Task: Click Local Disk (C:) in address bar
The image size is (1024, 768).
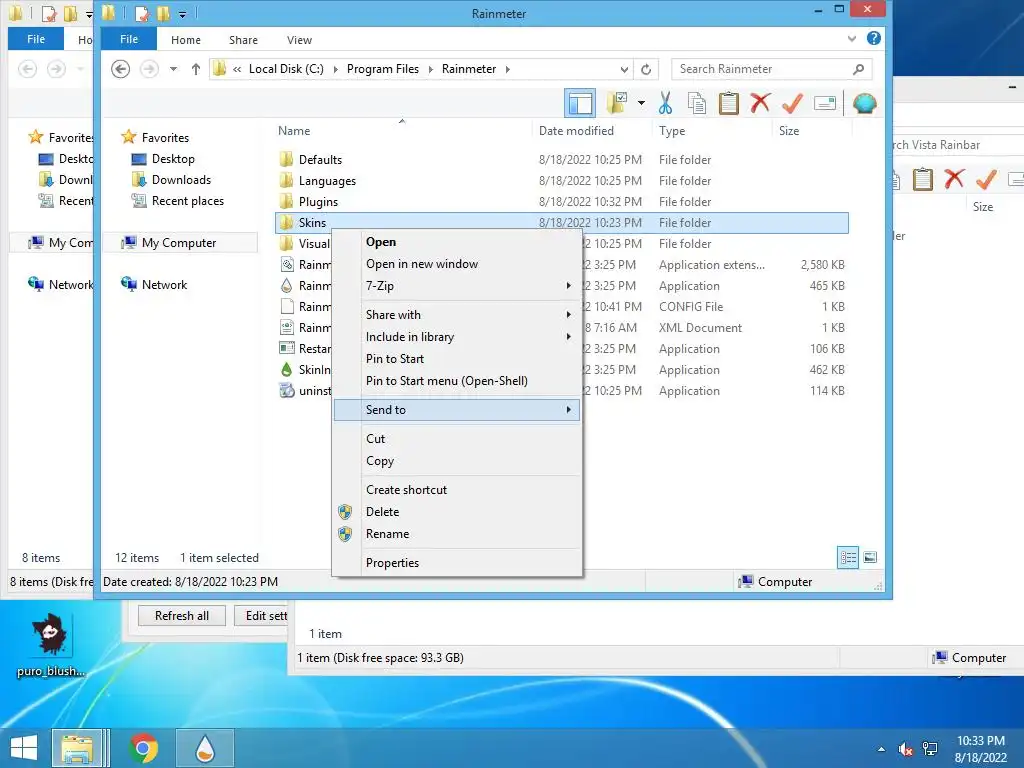Action: (286, 69)
